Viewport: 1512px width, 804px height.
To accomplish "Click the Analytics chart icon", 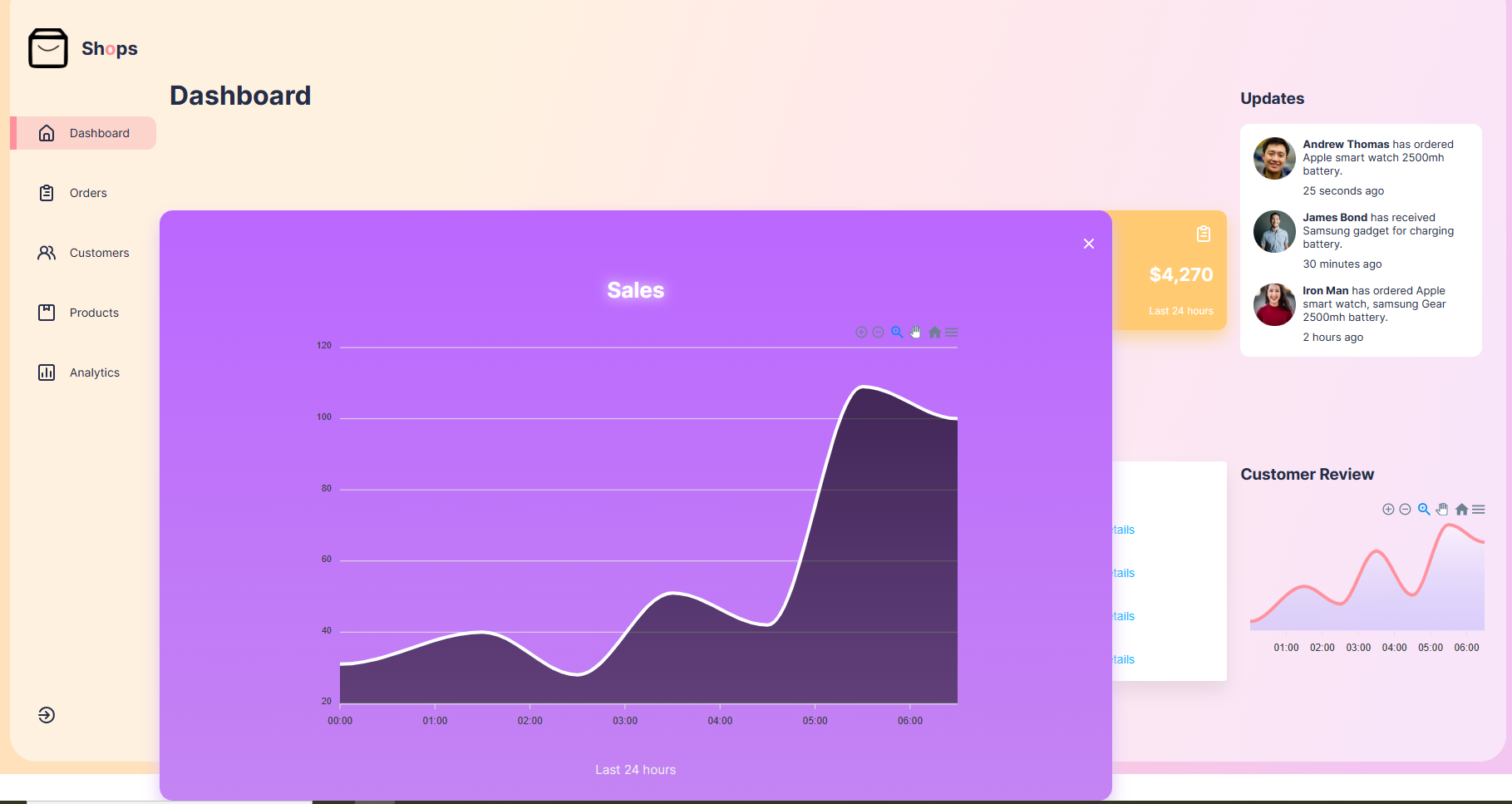I will [47, 372].
